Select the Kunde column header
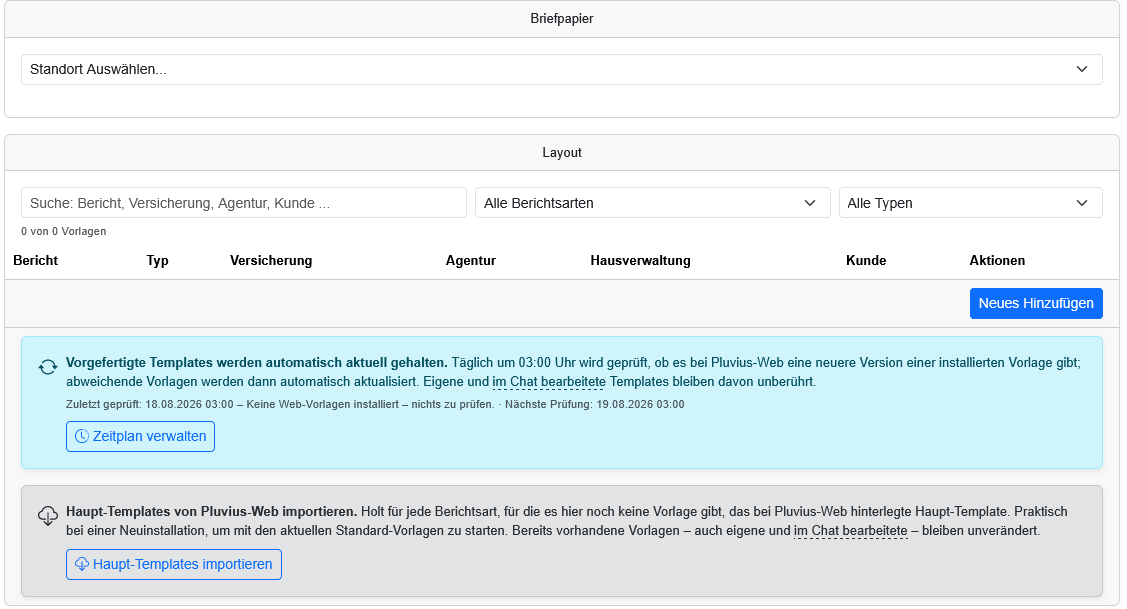The width and height of the screenshot is (1127, 609). click(866, 260)
